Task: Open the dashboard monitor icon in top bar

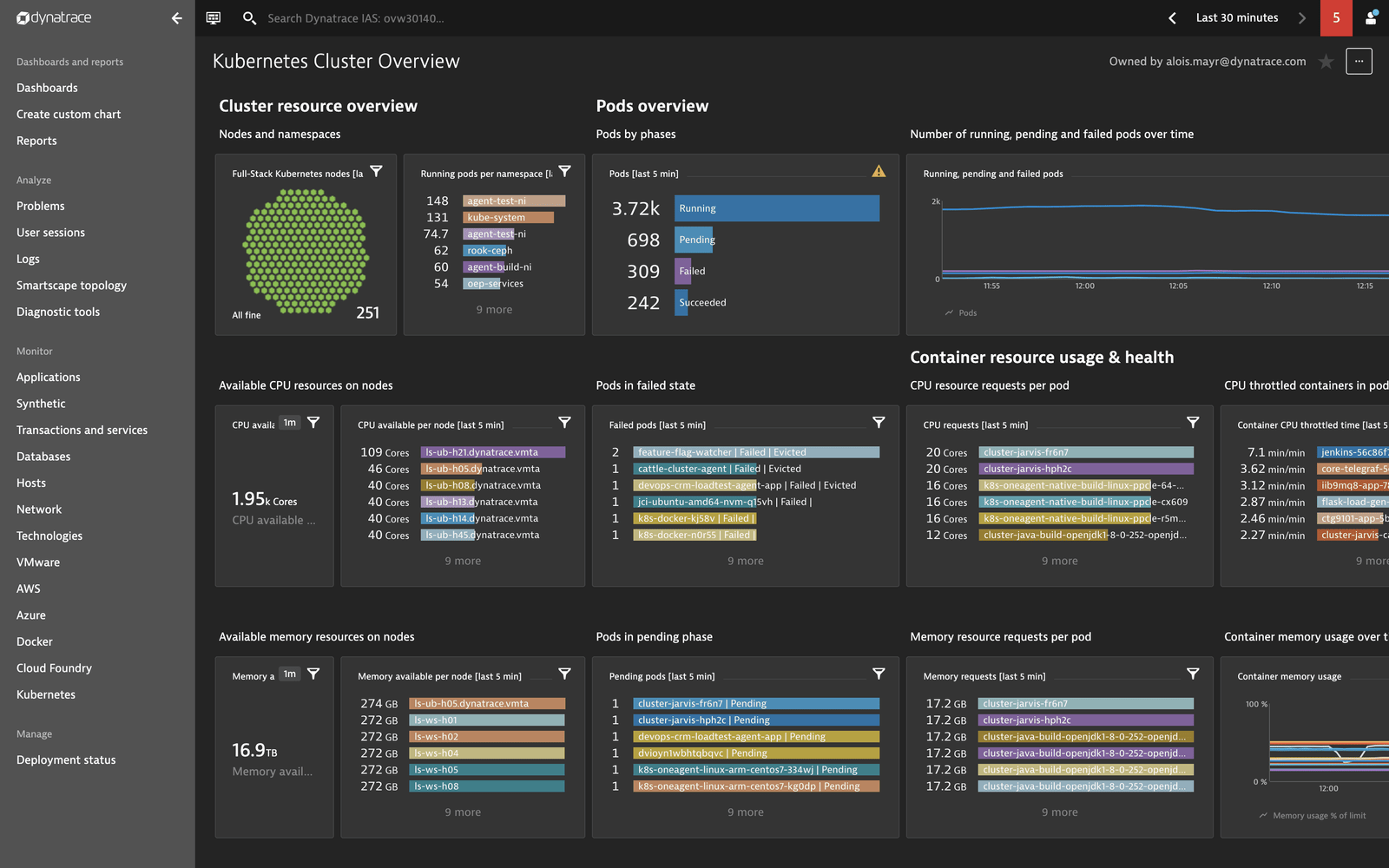Action: 214,17
